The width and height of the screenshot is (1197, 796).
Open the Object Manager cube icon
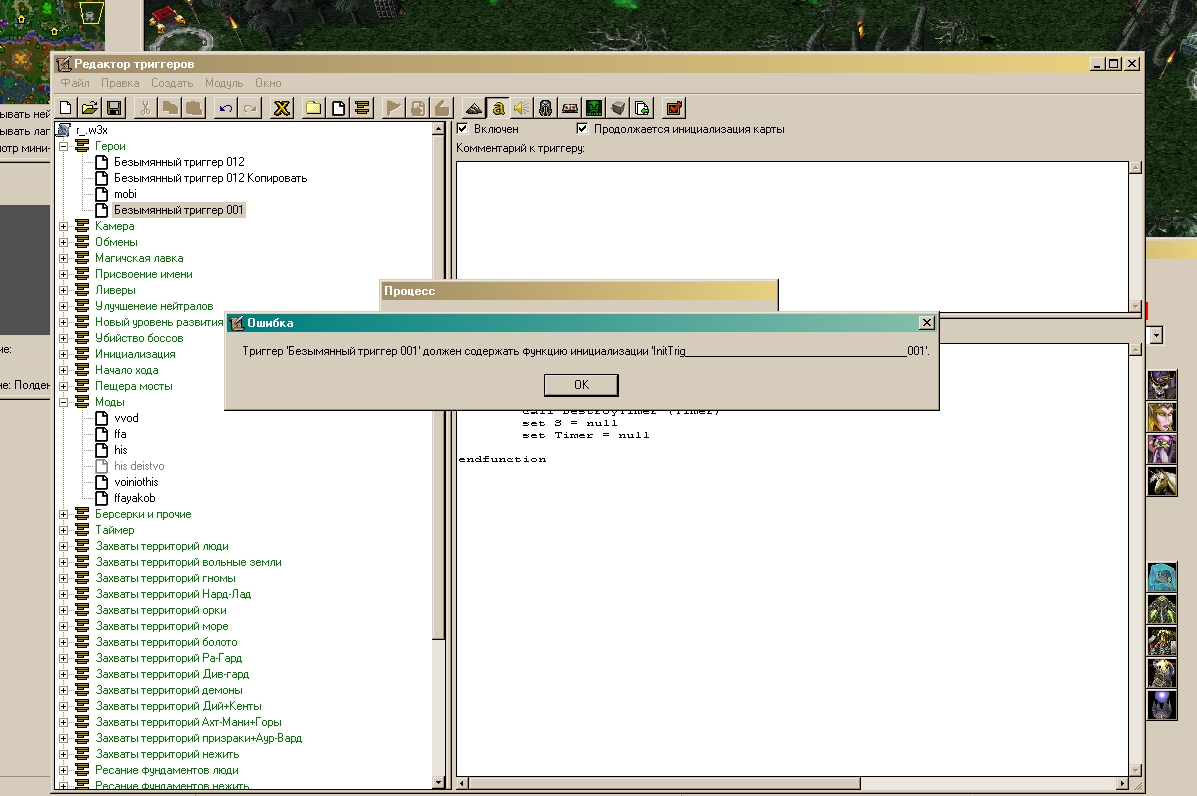618,108
